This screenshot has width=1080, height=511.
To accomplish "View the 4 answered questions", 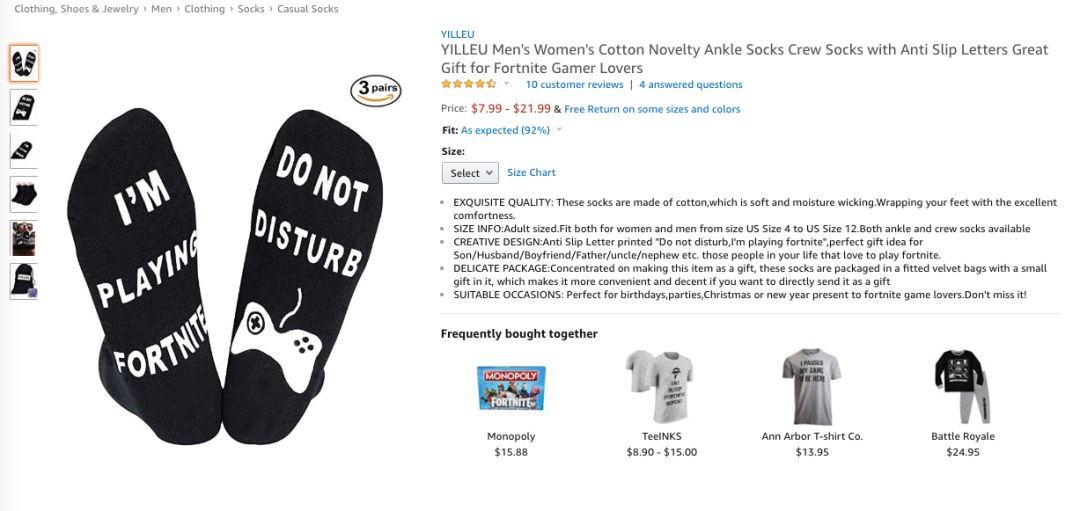I will [x=691, y=85].
